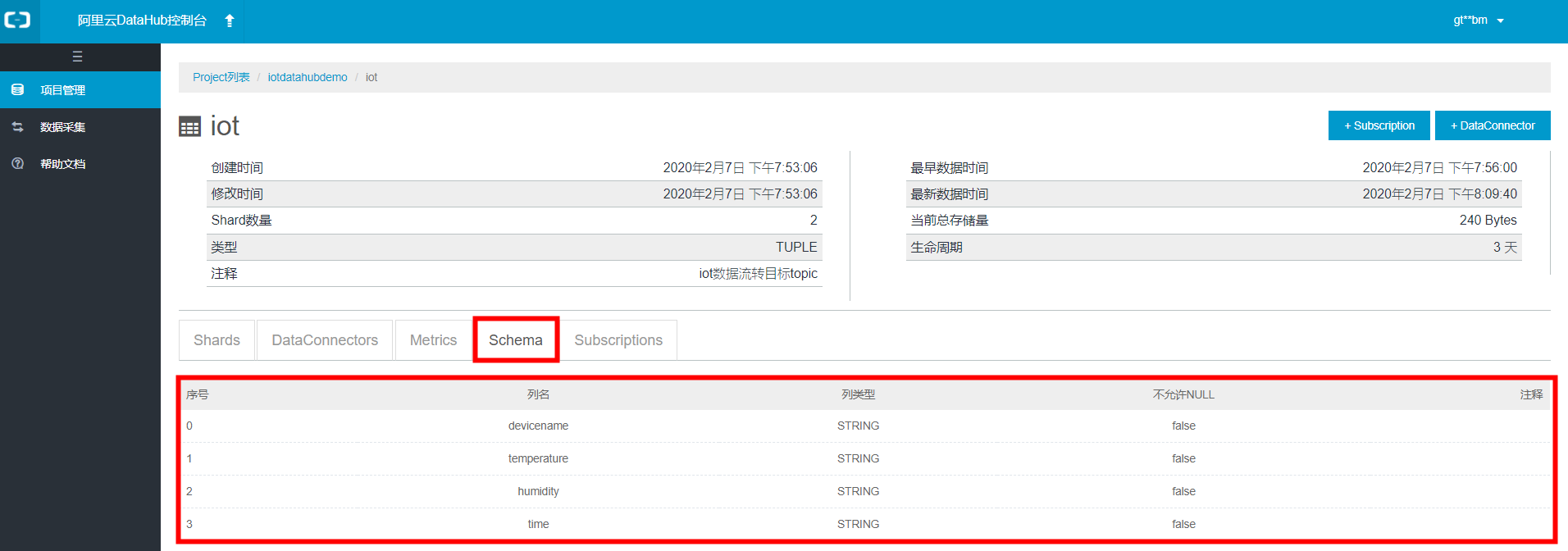This screenshot has width=1568, height=551.
Task: Click the arrows icon for 数据采集
Action: pyautogui.click(x=17, y=126)
